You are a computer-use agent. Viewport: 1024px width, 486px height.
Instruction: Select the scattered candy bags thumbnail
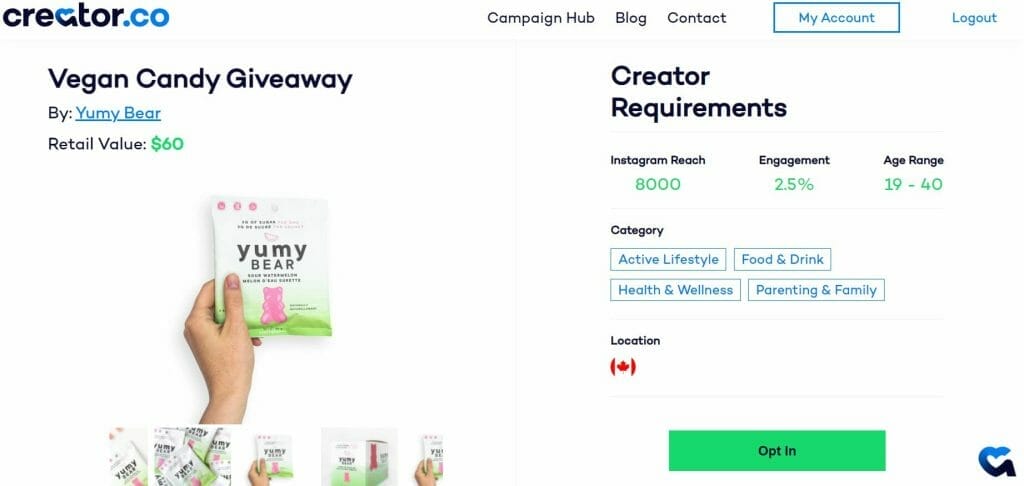click(x=193, y=457)
